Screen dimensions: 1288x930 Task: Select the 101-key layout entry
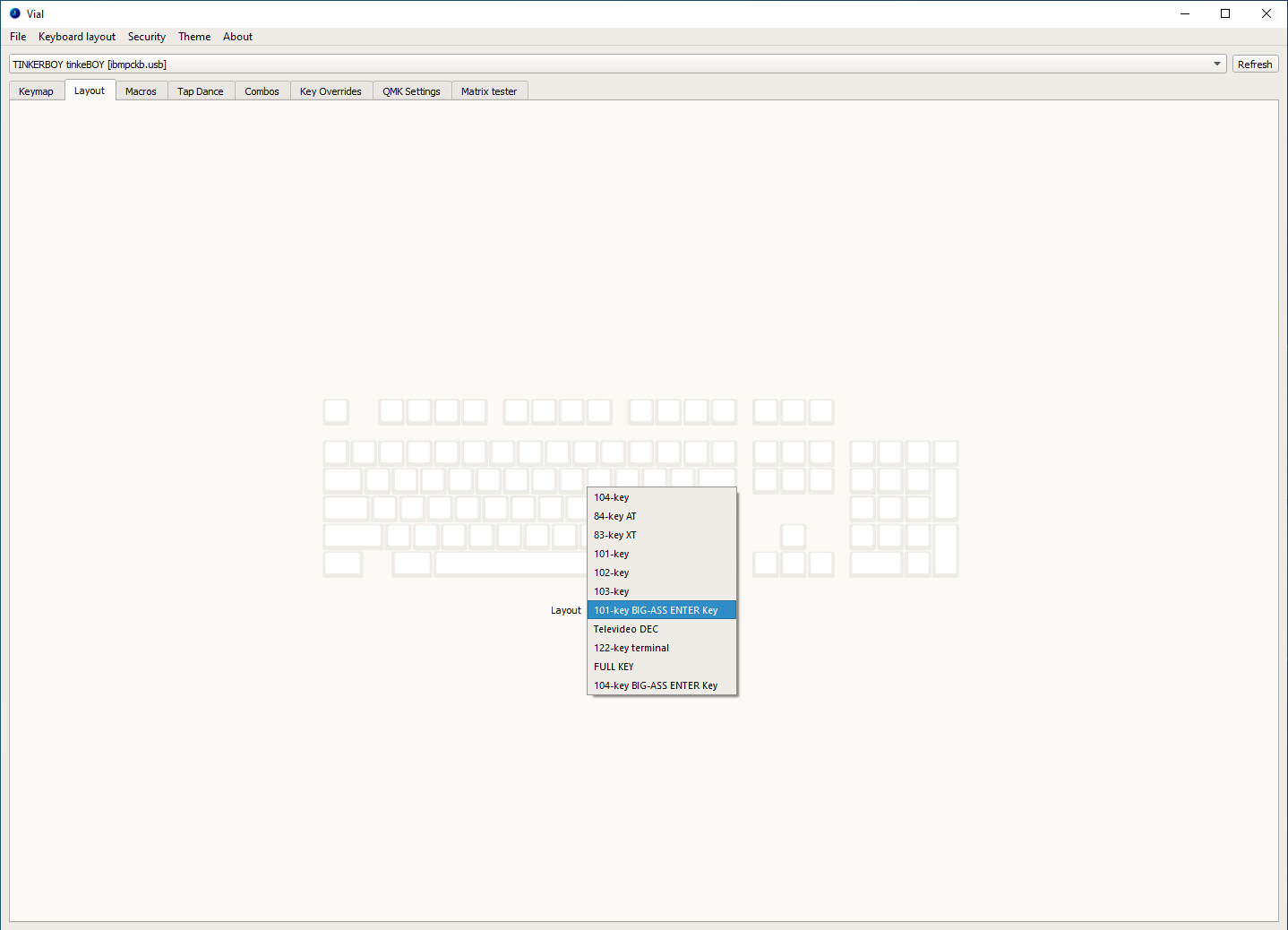(662, 554)
